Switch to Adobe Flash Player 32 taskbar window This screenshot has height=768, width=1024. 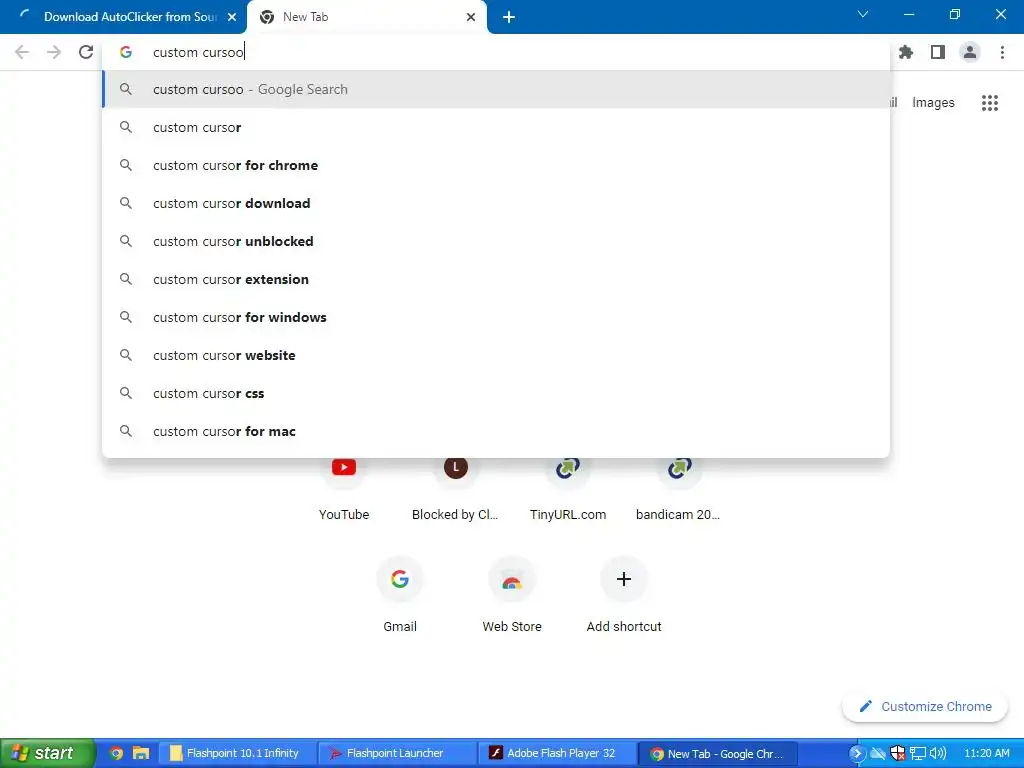[x=556, y=753]
